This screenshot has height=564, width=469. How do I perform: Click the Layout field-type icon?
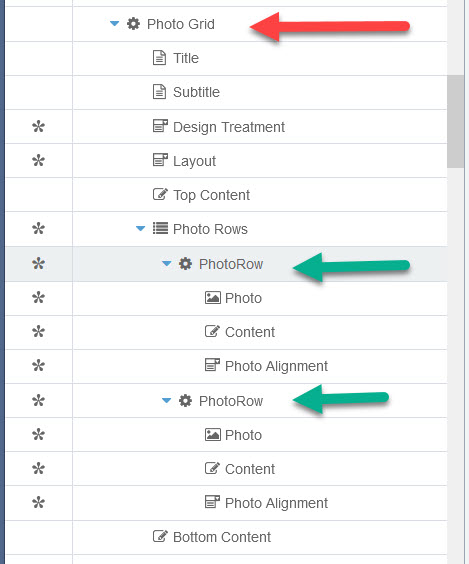coord(160,160)
